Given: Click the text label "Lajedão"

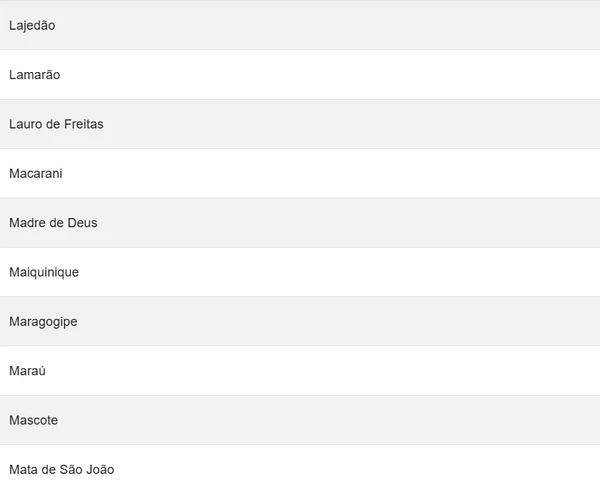Looking at the screenshot, I should pyautogui.click(x=32, y=25).
